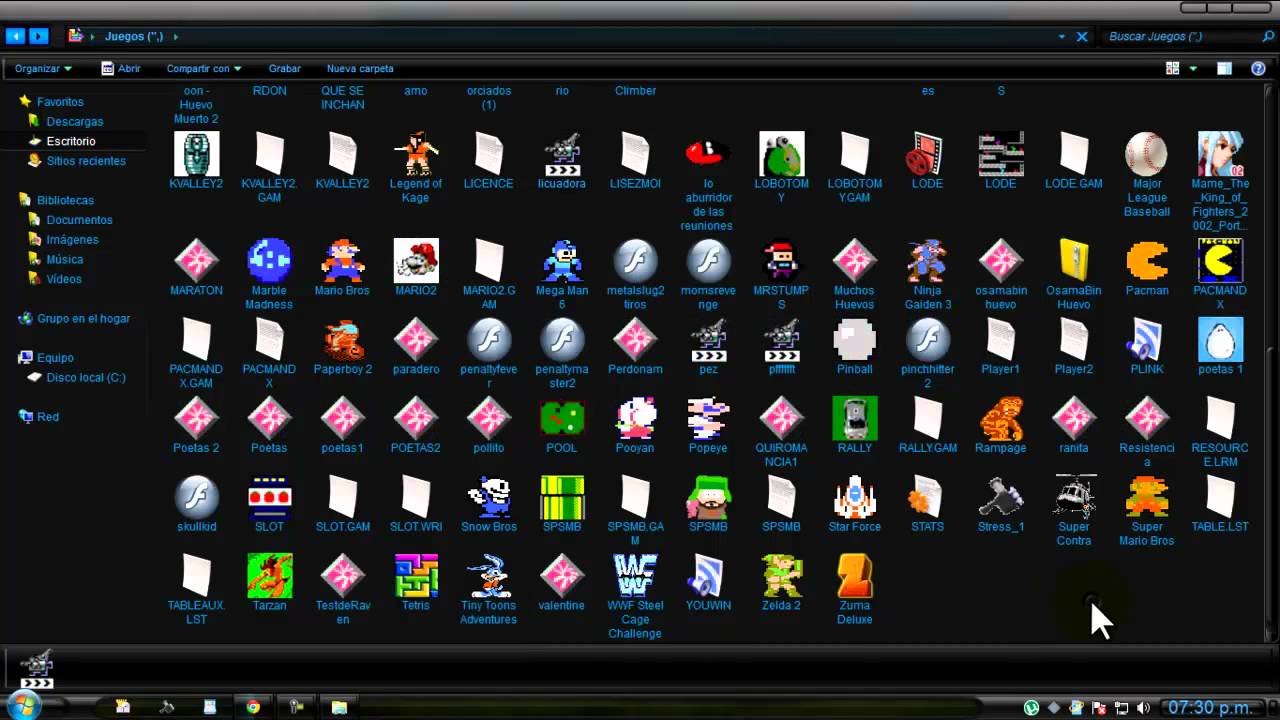Screen dimensions: 1280x720
Task: Open the Marble Madness game icon
Action: 269,261
